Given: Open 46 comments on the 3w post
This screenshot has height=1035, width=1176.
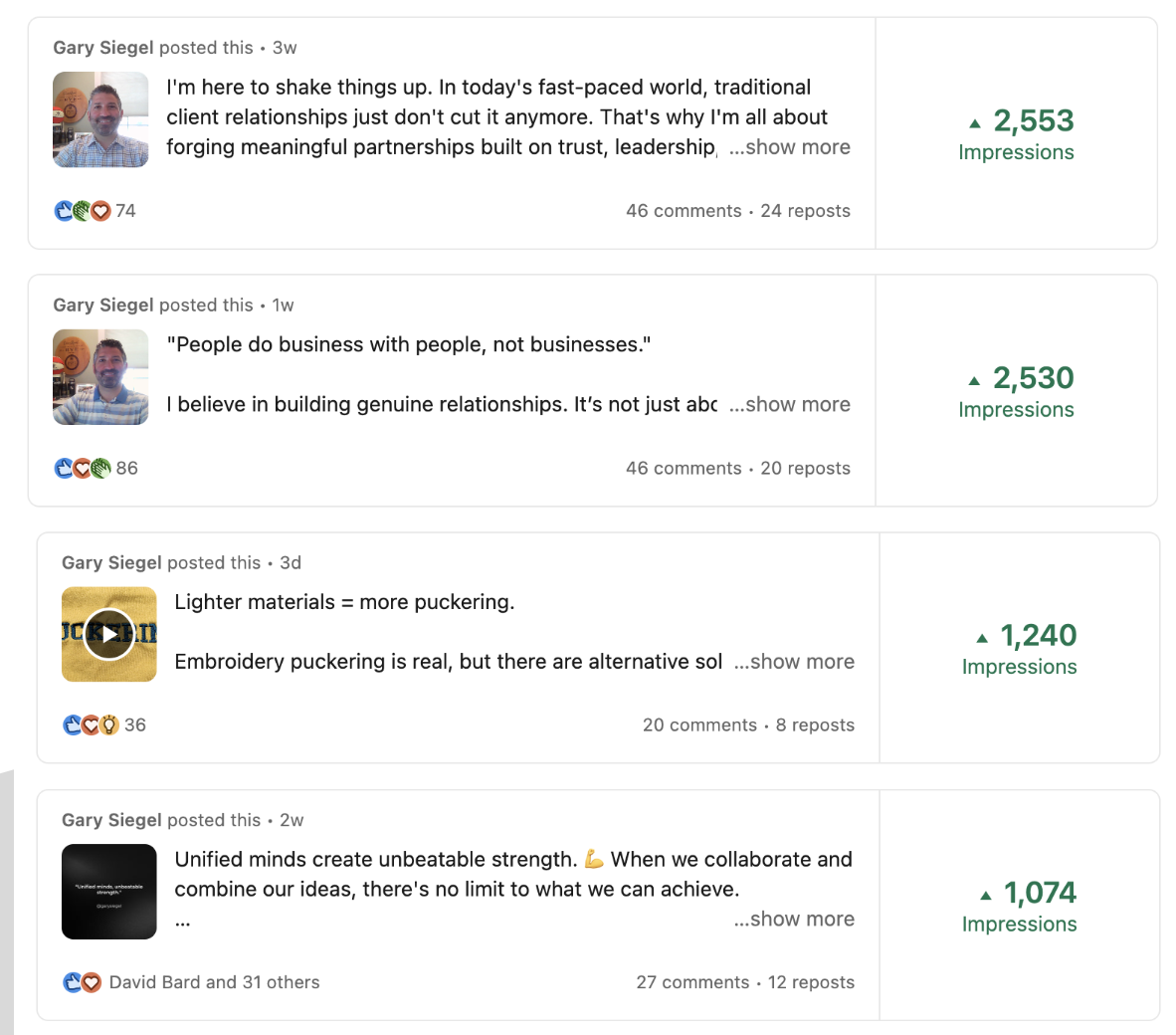Looking at the screenshot, I should (684, 211).
